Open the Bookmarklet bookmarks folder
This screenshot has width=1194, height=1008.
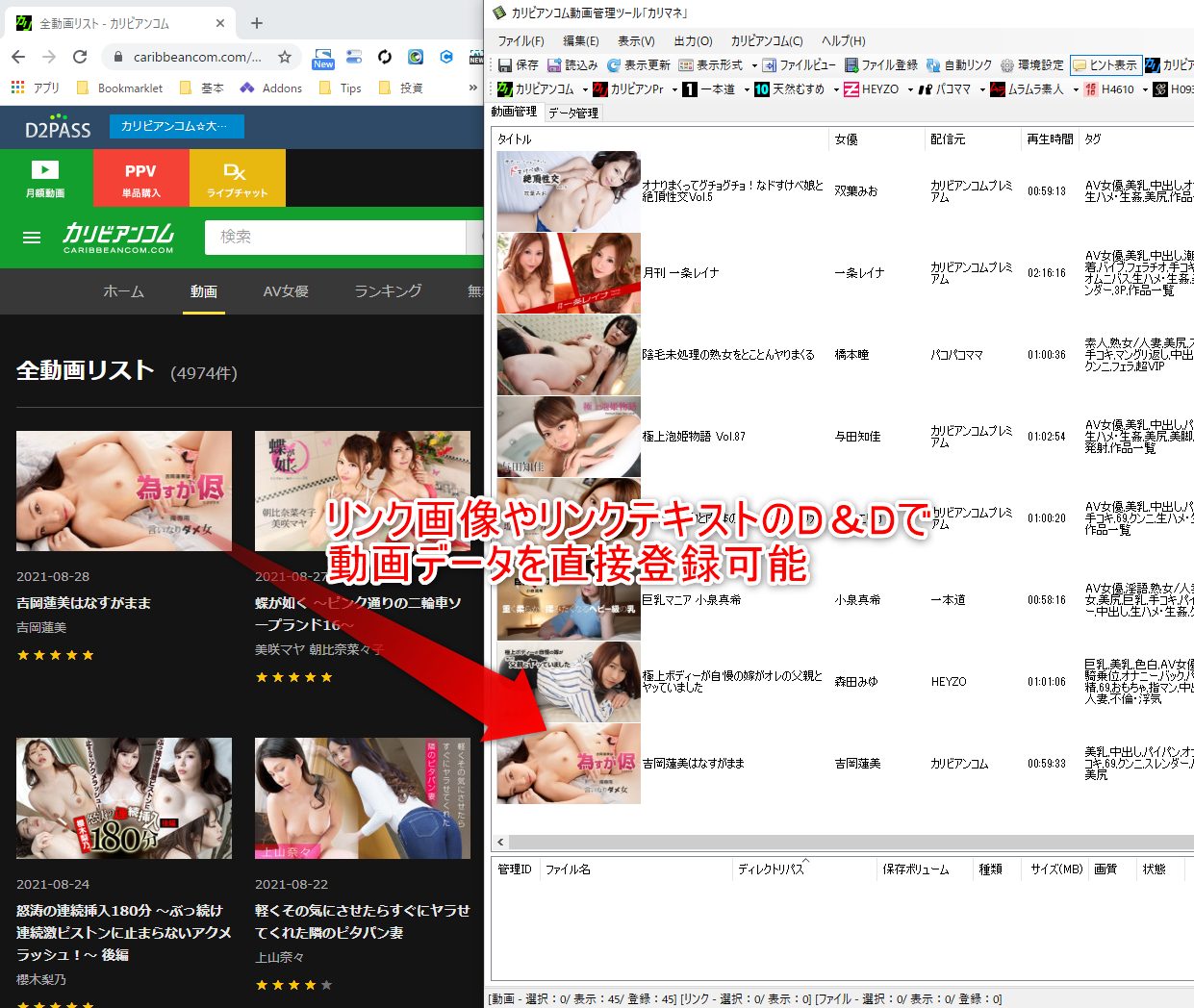119,88
